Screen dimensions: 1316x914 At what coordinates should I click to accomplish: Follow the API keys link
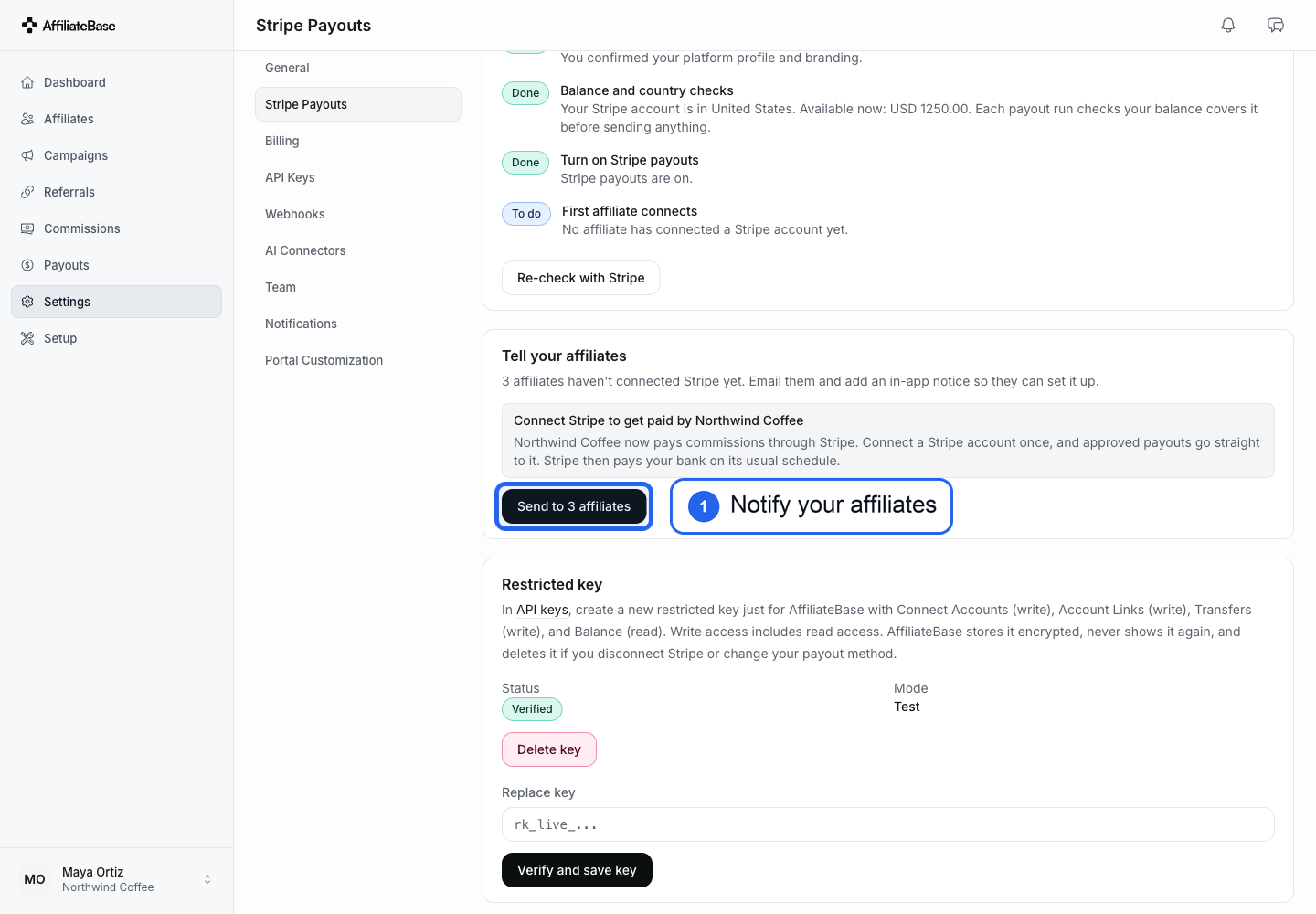click(543, 610)
